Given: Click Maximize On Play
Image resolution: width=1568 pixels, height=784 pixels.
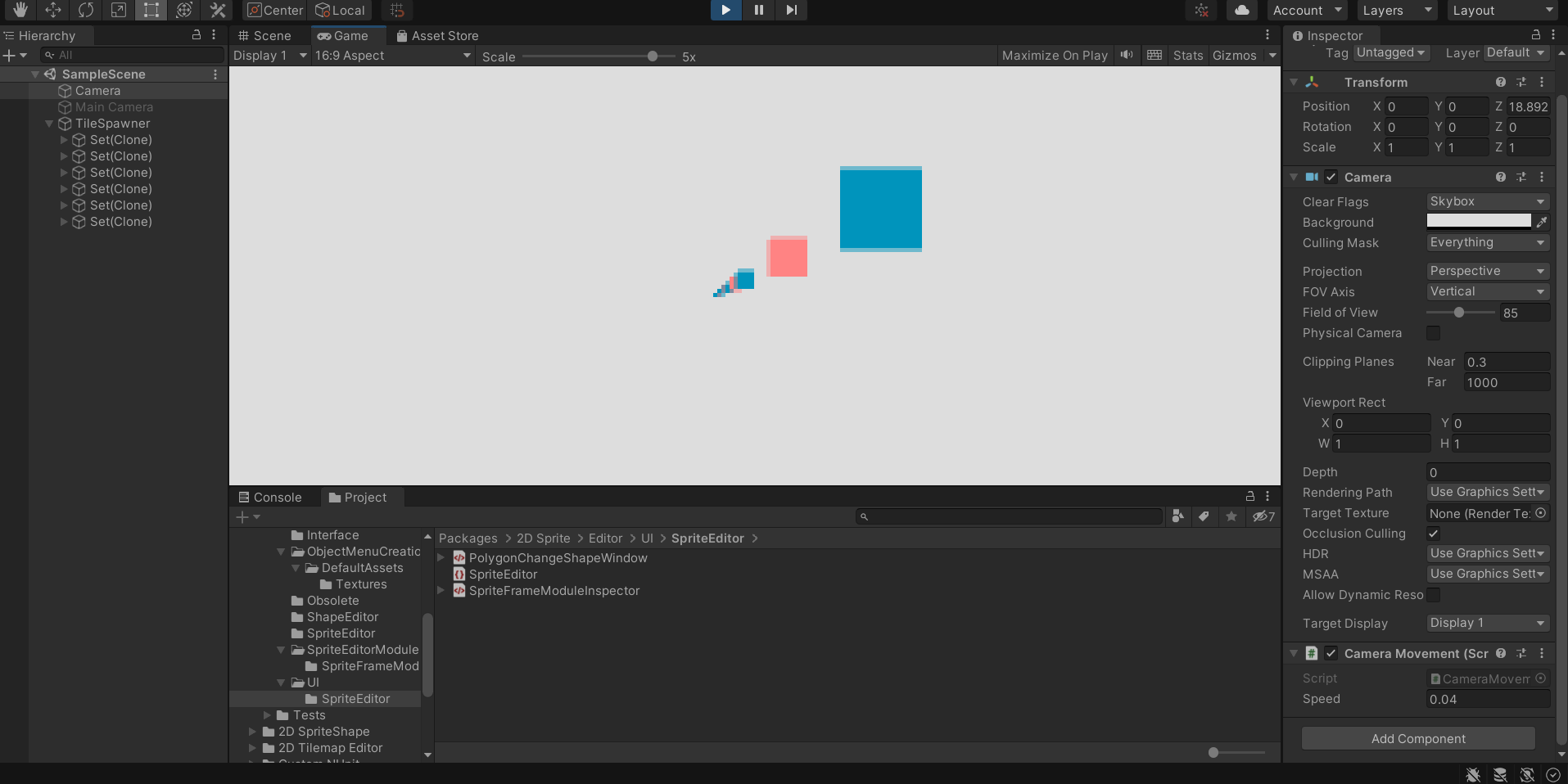Looking at the screenshot, I should [x=1054, y=56].
